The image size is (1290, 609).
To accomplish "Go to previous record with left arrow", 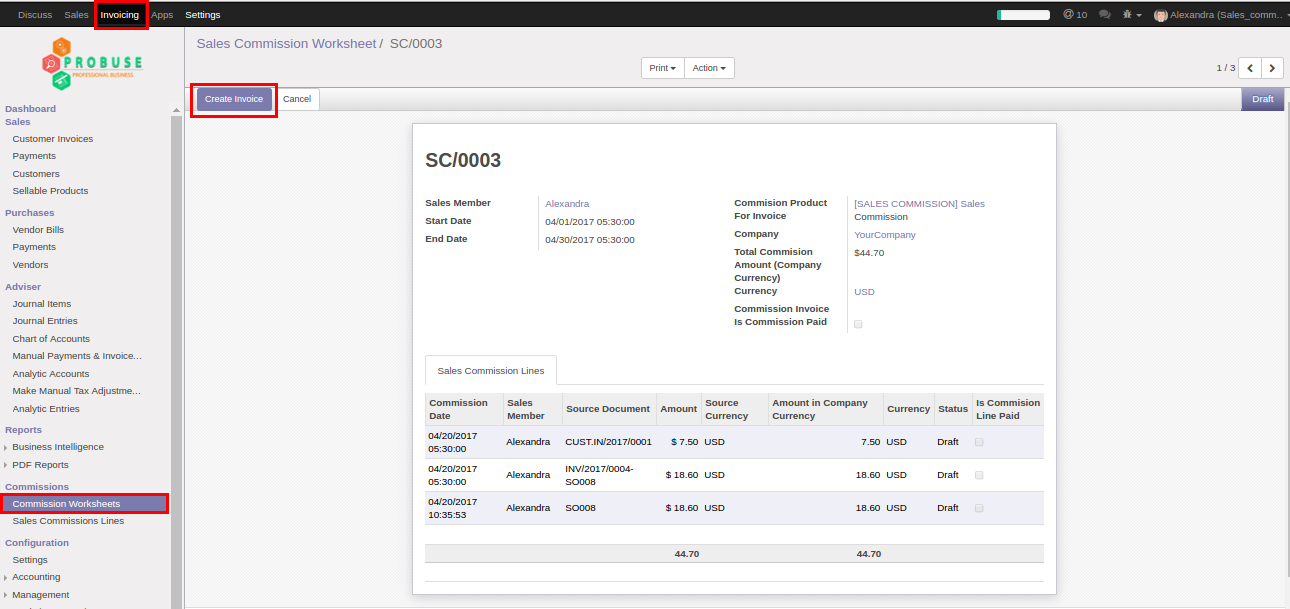I will coord(1250,68).
